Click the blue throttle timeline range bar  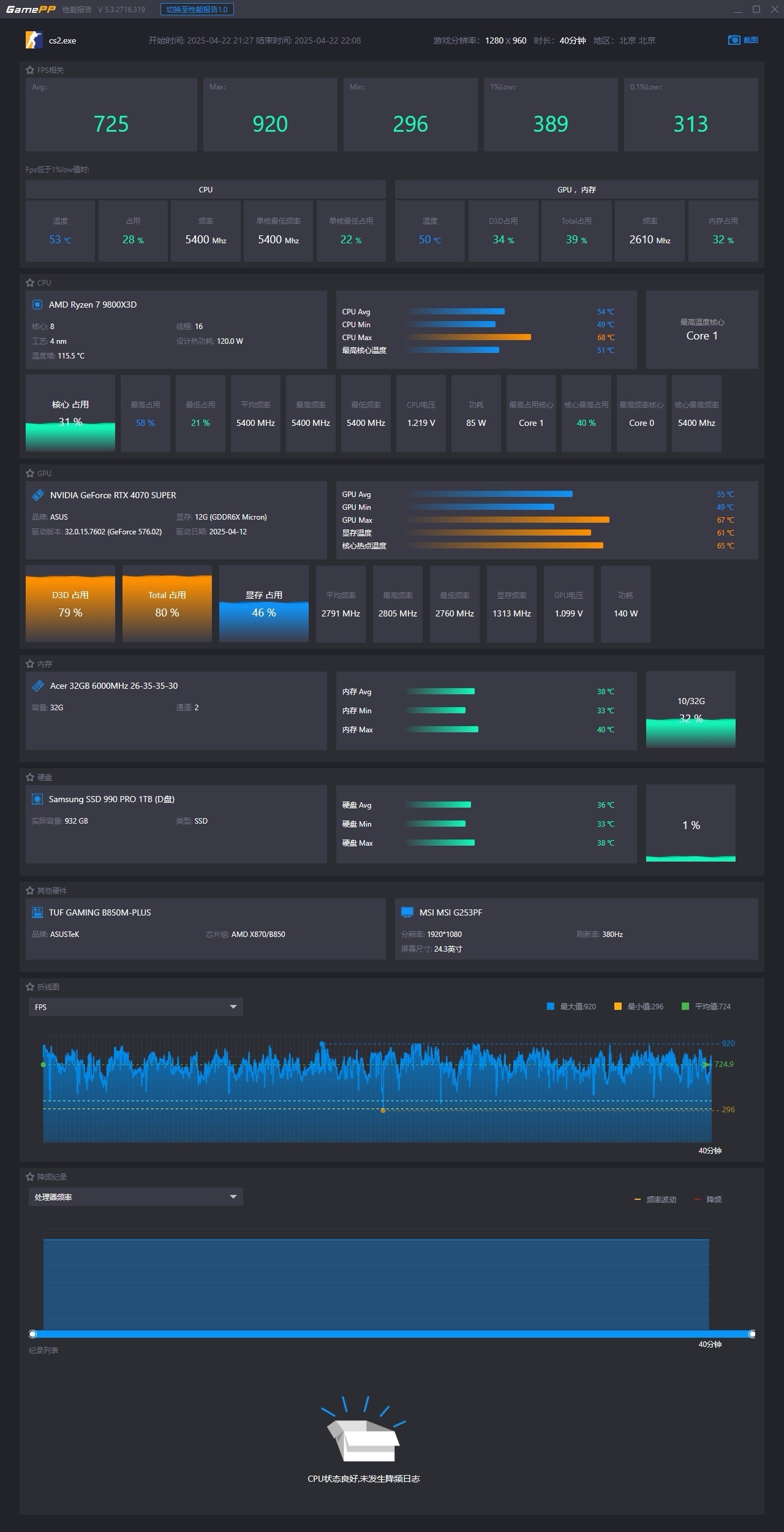point(393,1334)
